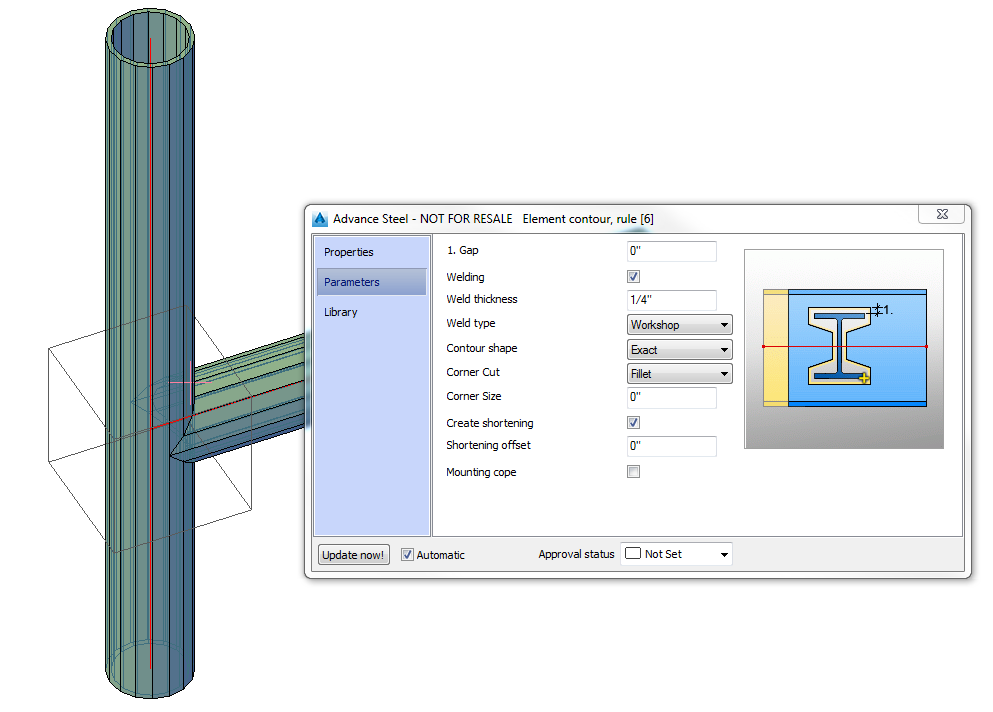The width and height of the screenshot is (993, 712).
Task: Toggle the Welding checkbox
Action: tap(633, 276)
